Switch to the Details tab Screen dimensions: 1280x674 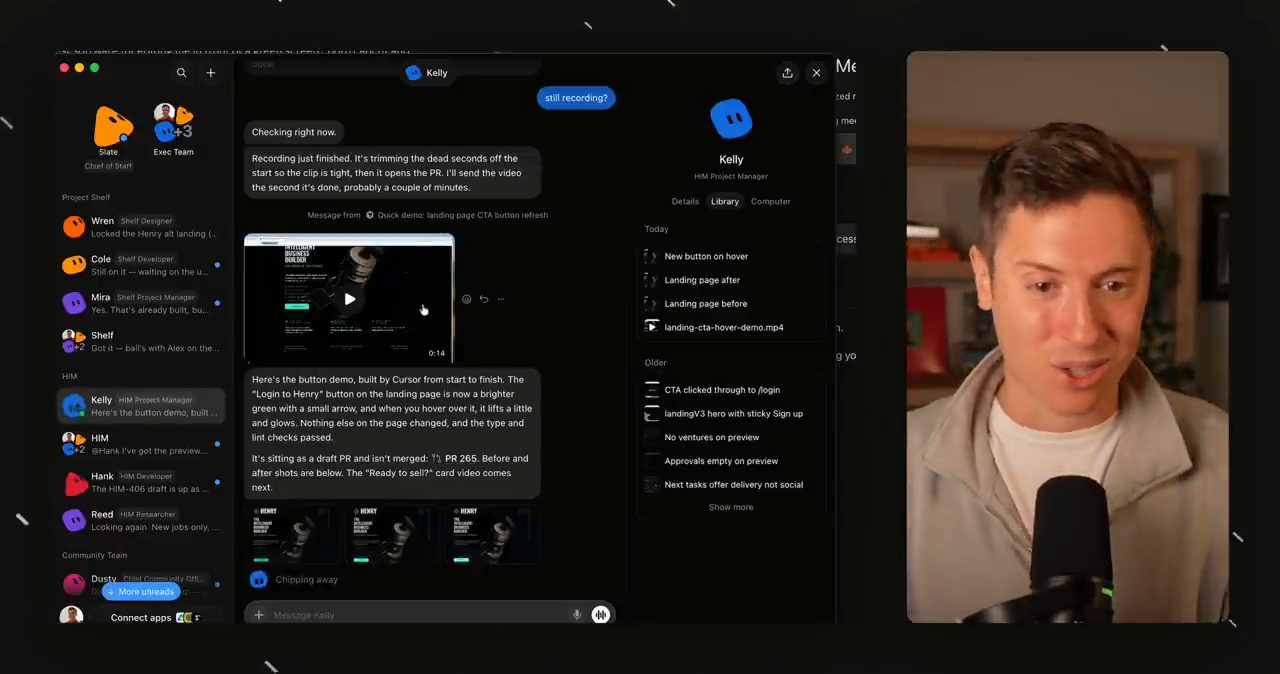(x=685, y=201)
